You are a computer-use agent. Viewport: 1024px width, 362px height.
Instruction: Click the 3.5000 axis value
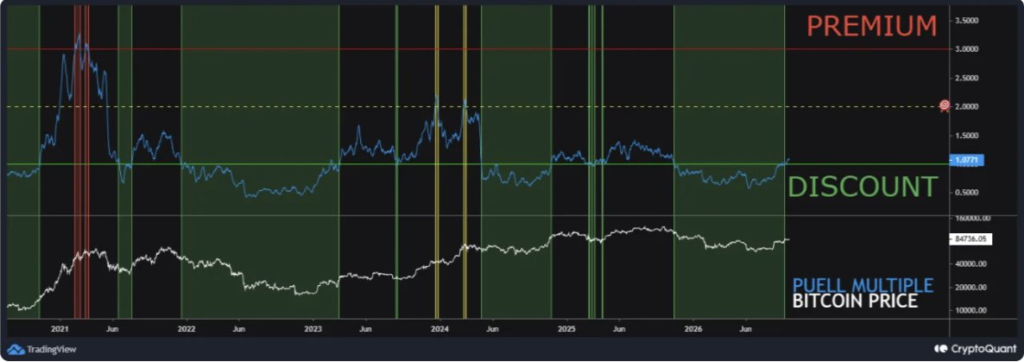pyautogui.click(x=966, y=21)
